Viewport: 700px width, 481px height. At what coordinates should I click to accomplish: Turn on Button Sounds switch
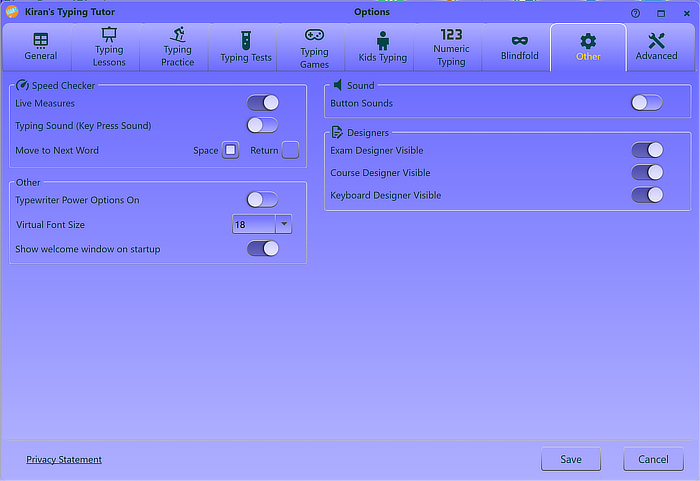point(647,103)
